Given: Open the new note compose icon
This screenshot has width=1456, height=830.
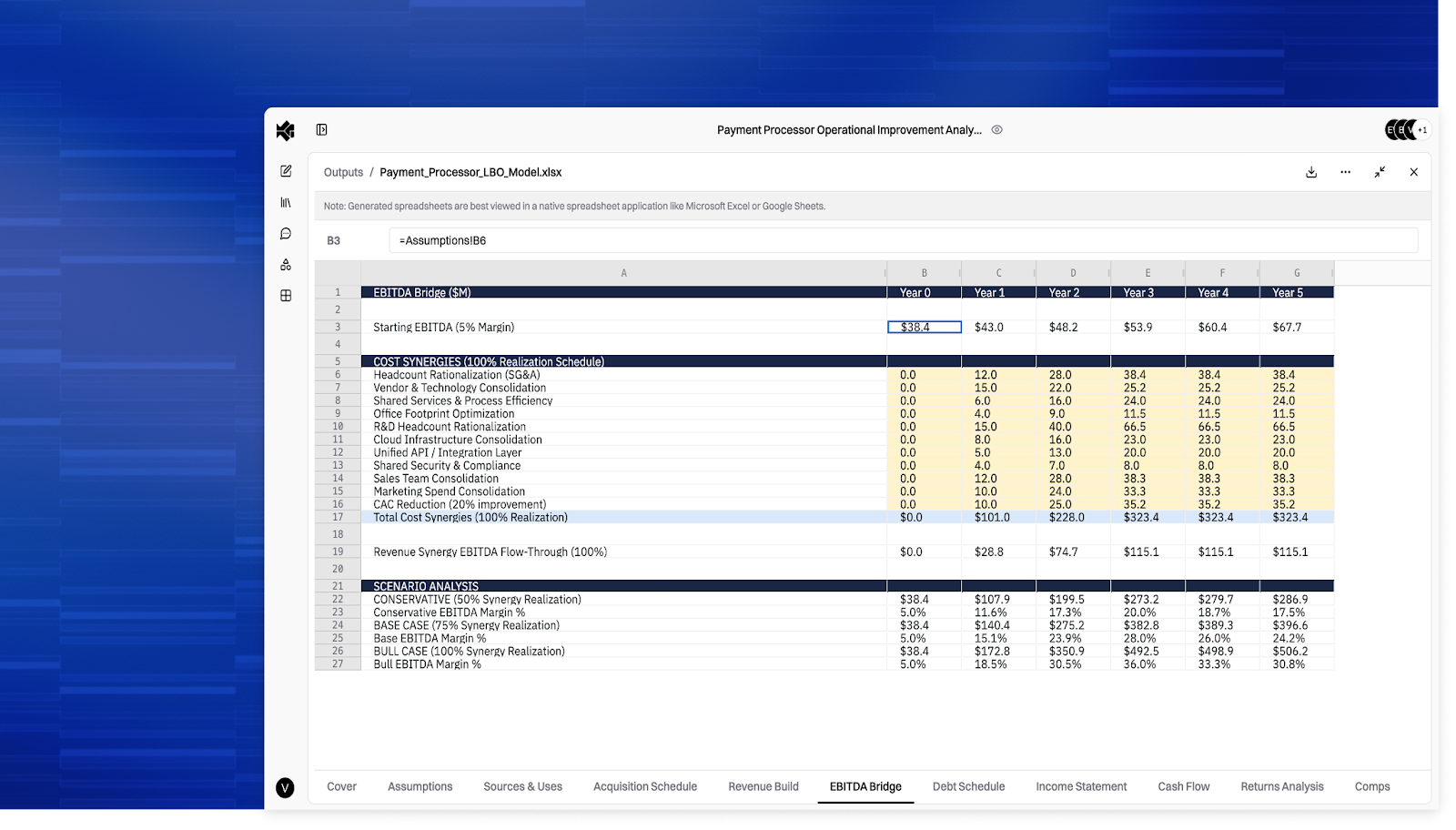Looking at the screenshot, I should tap(286, 171).
